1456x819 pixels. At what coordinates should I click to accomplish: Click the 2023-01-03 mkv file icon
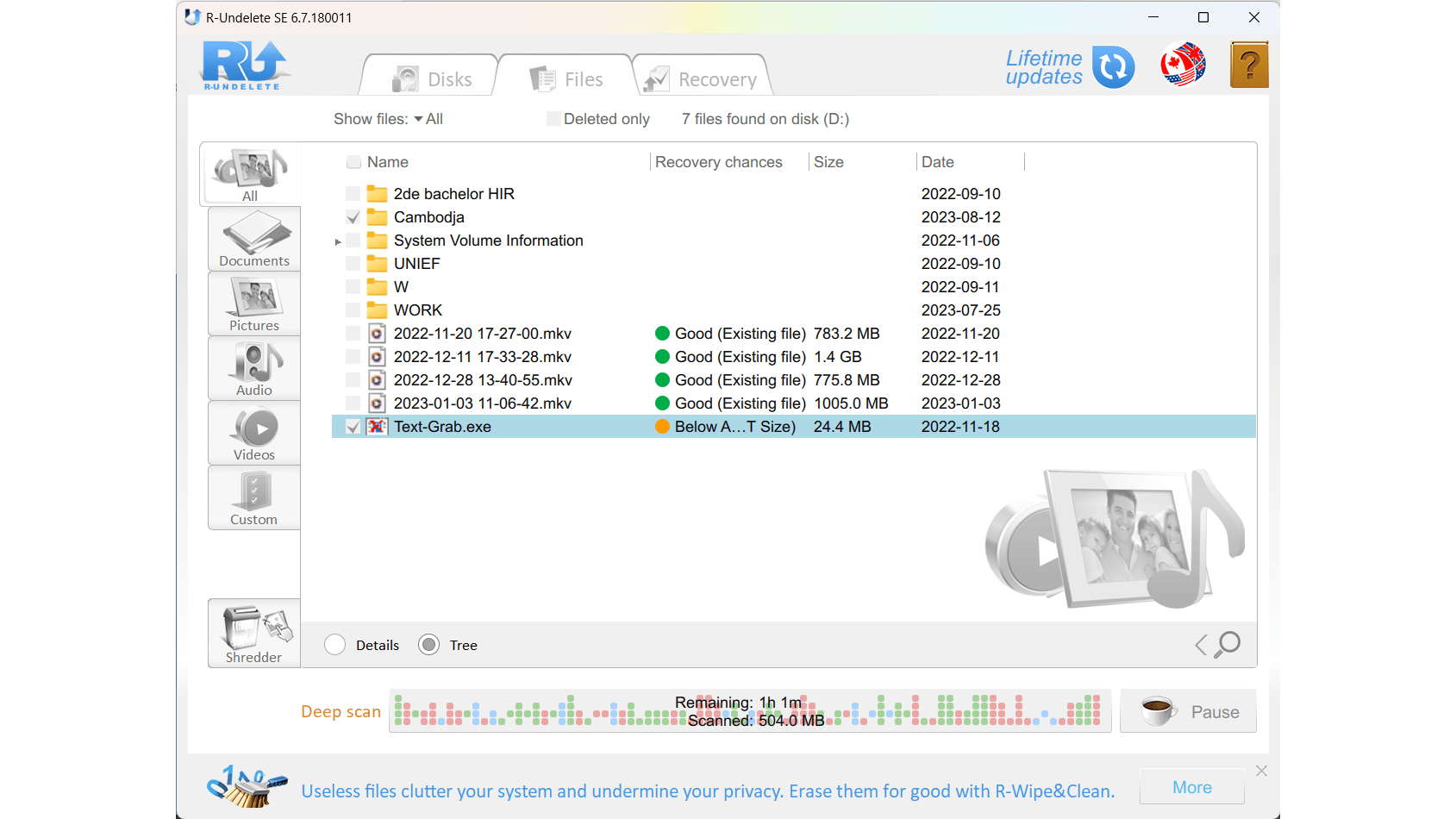(x=378, y=403)
